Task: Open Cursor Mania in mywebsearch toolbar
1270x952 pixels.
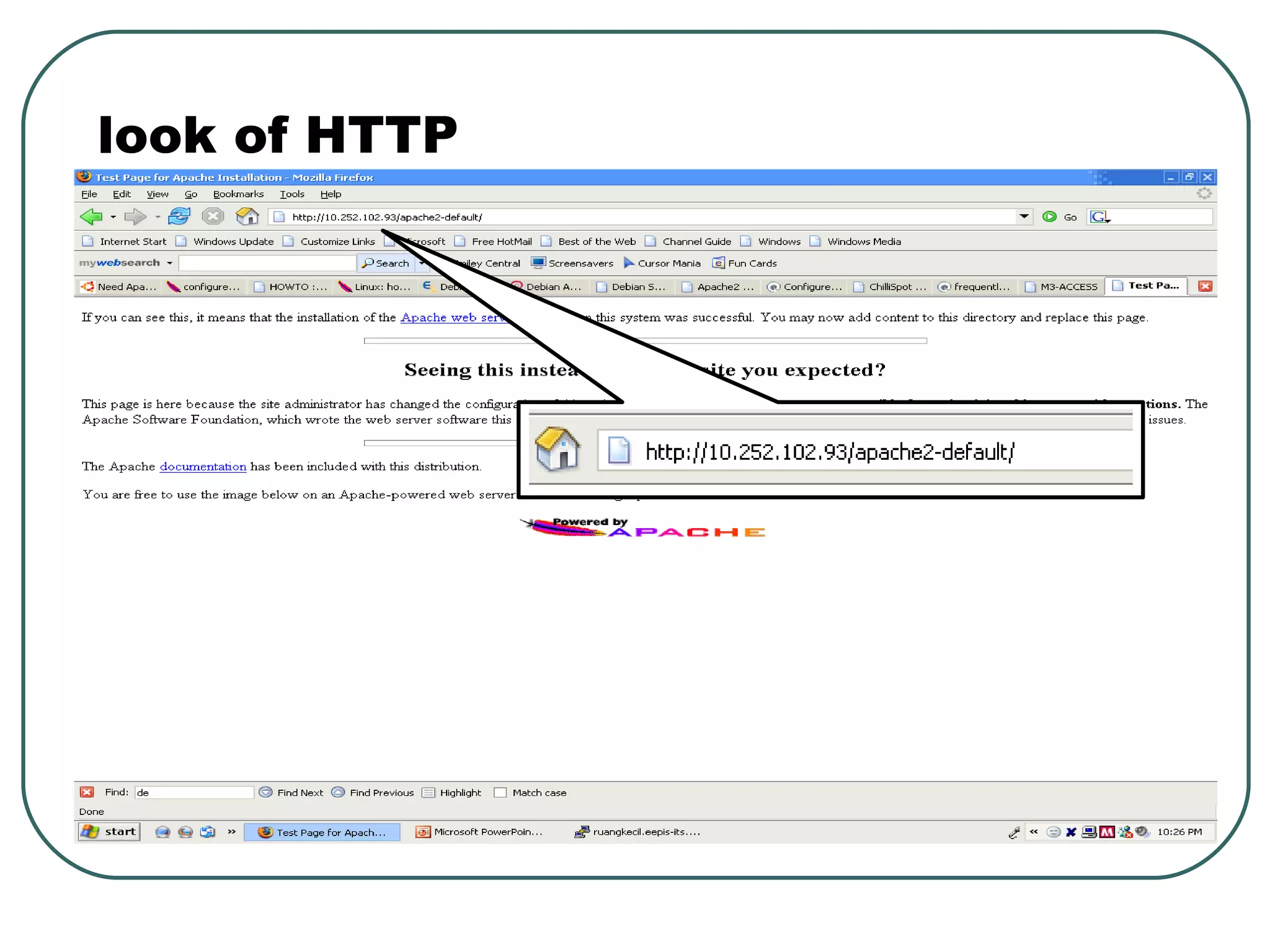Action: (662, 263)
